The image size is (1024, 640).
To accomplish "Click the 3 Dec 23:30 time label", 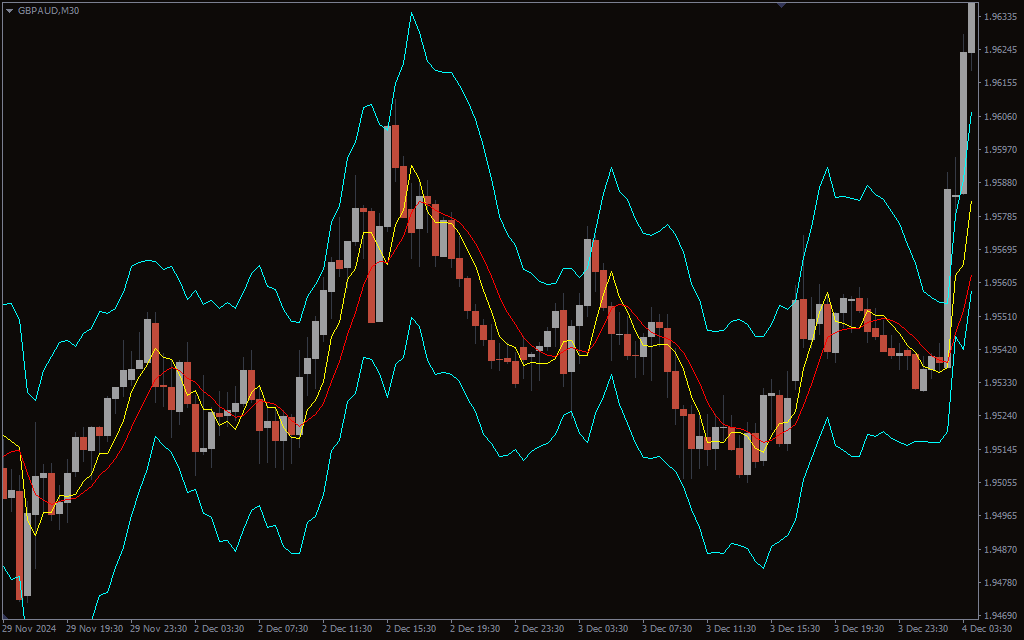I will pos(923,629).
